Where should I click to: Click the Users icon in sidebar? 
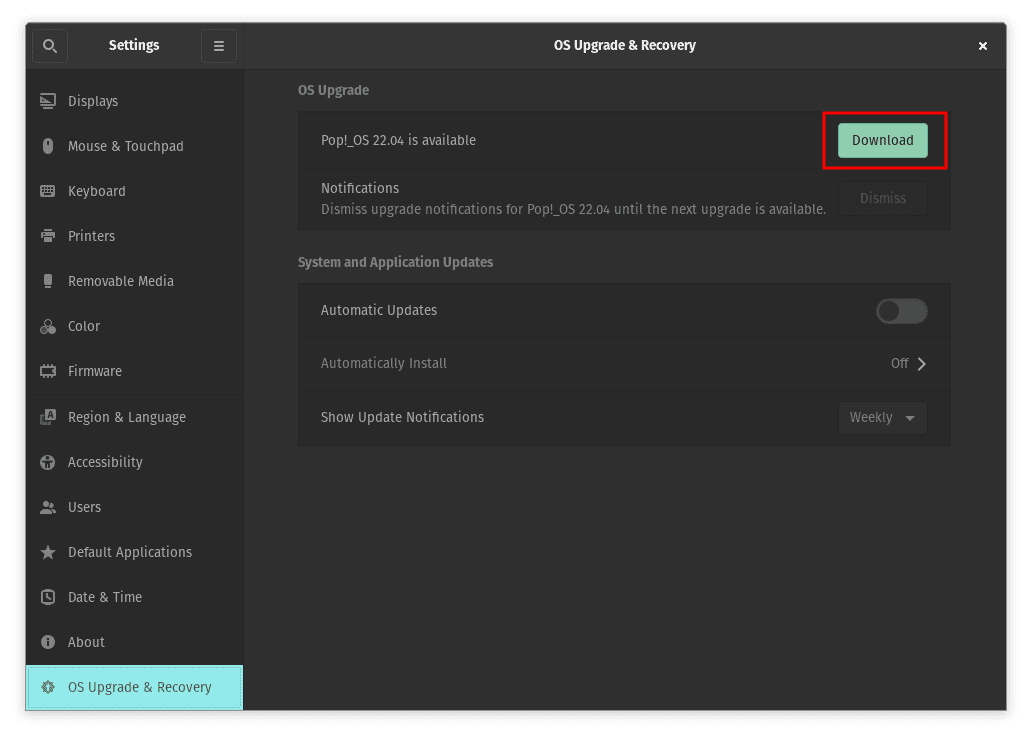[47, 507]
